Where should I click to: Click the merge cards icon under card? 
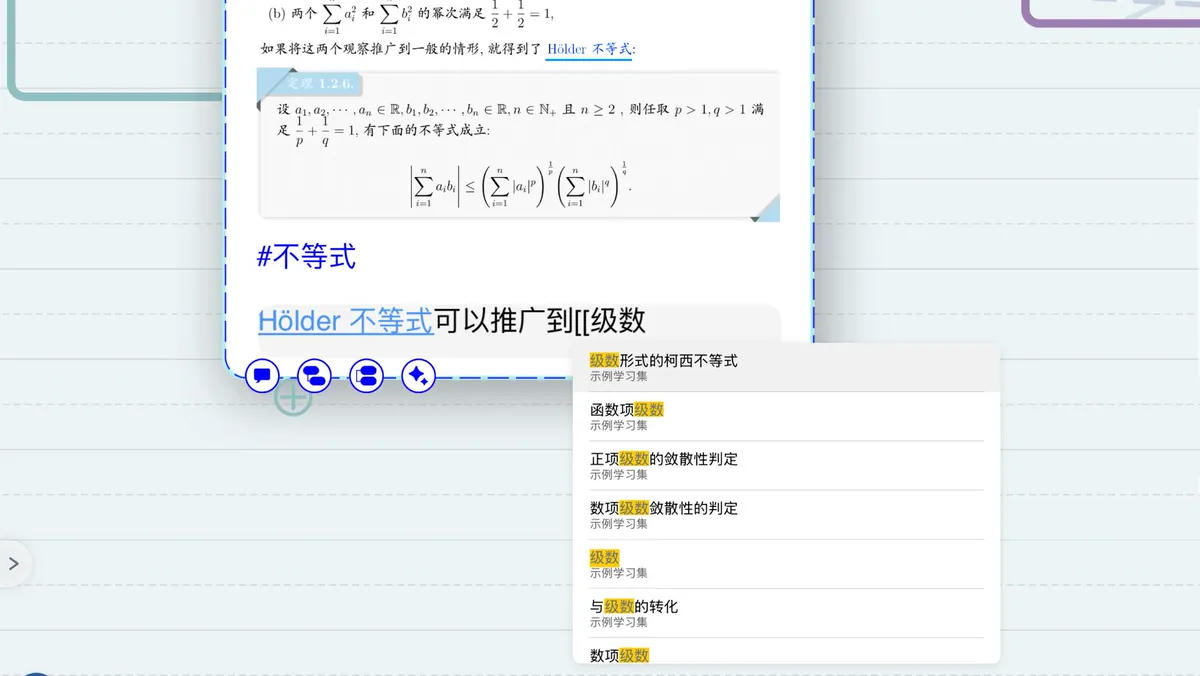(366, 376)
